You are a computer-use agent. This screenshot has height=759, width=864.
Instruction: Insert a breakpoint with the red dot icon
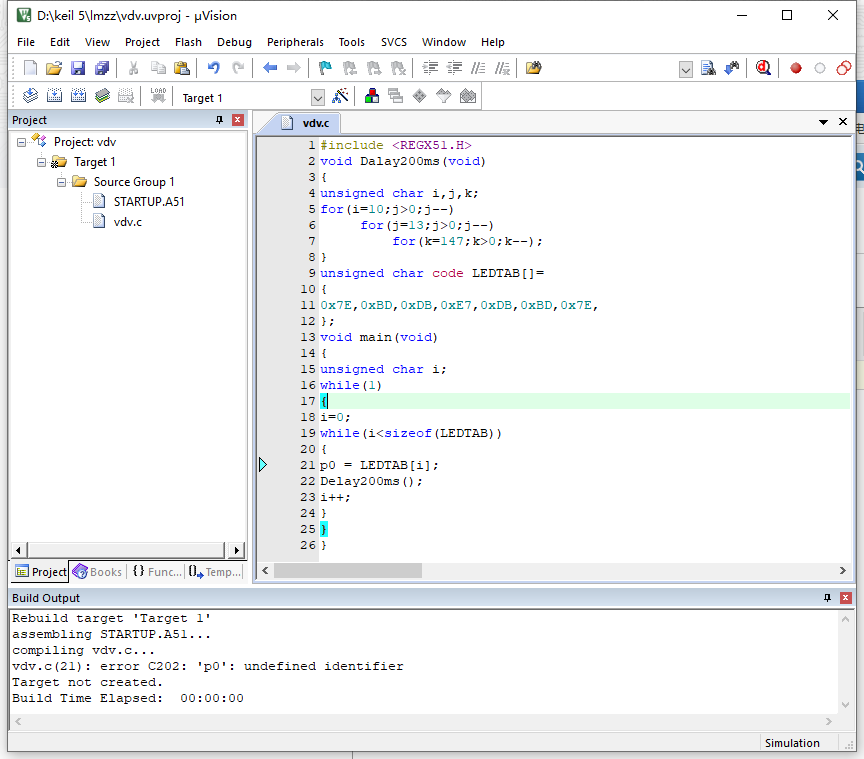click(796, 68)
